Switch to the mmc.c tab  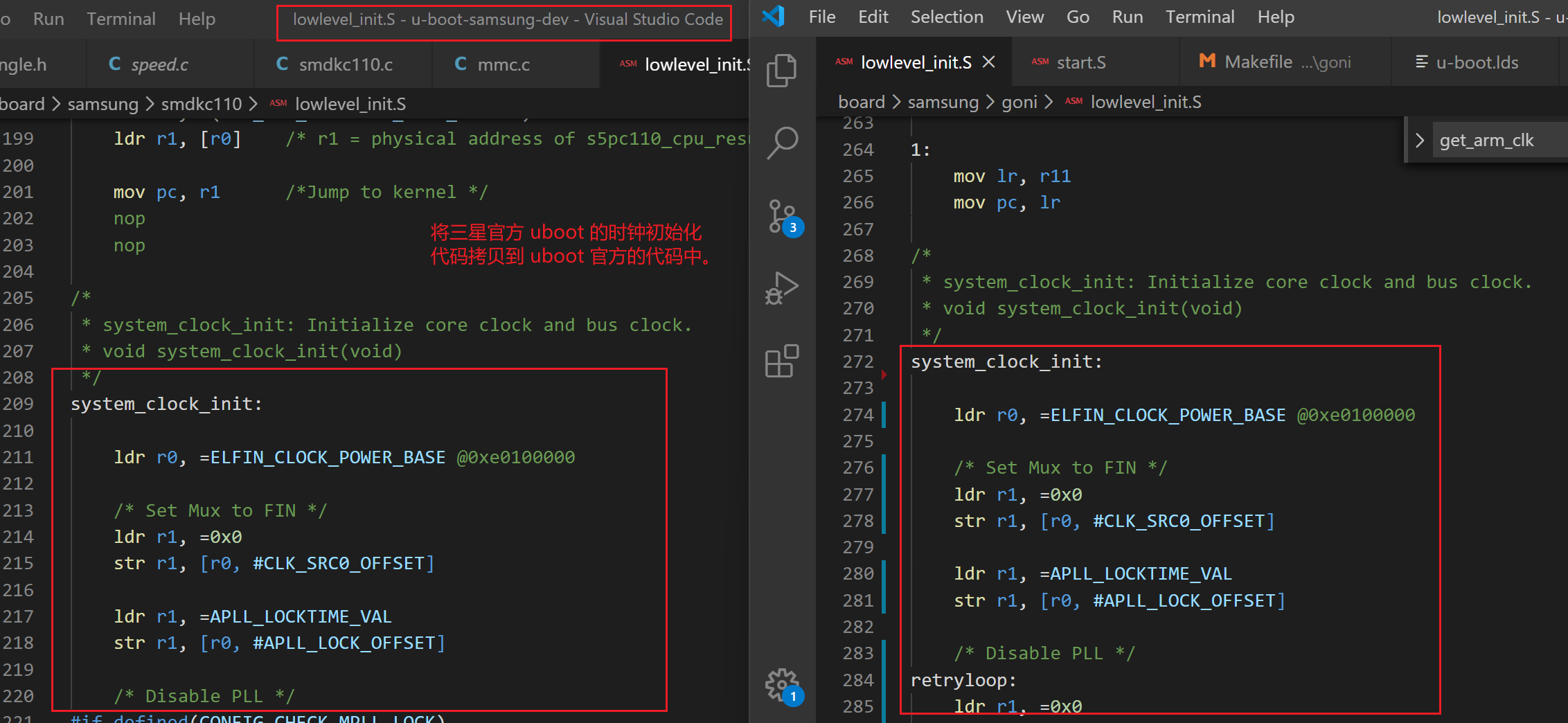coord(504,64)
